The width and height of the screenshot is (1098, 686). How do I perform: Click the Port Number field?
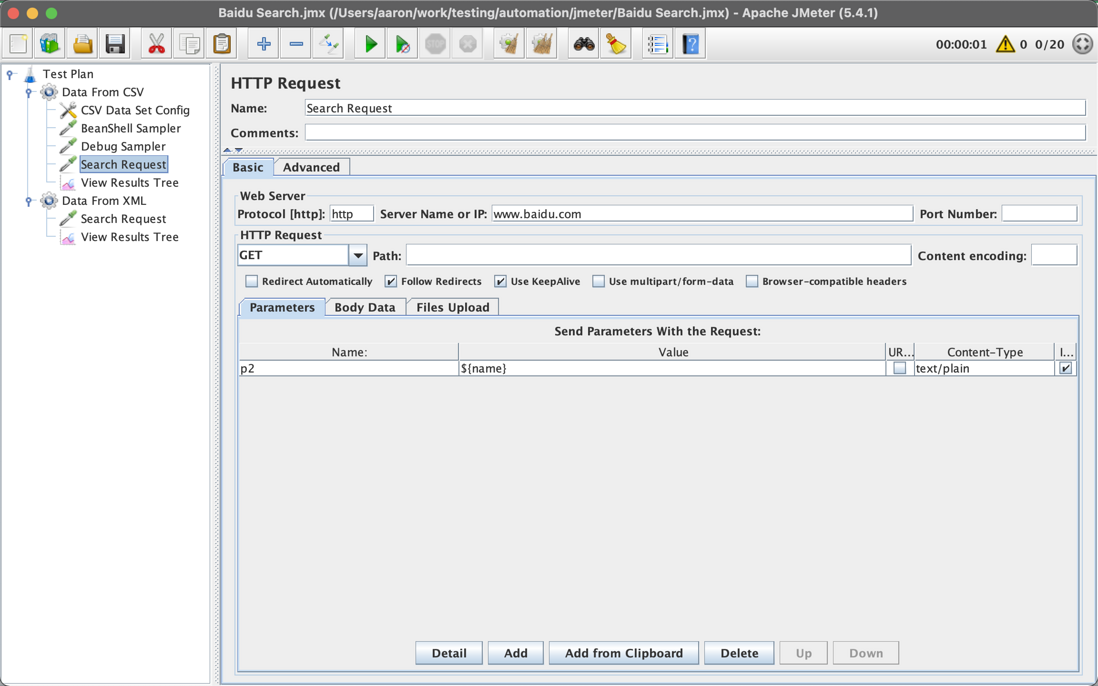coord(1039,214)
